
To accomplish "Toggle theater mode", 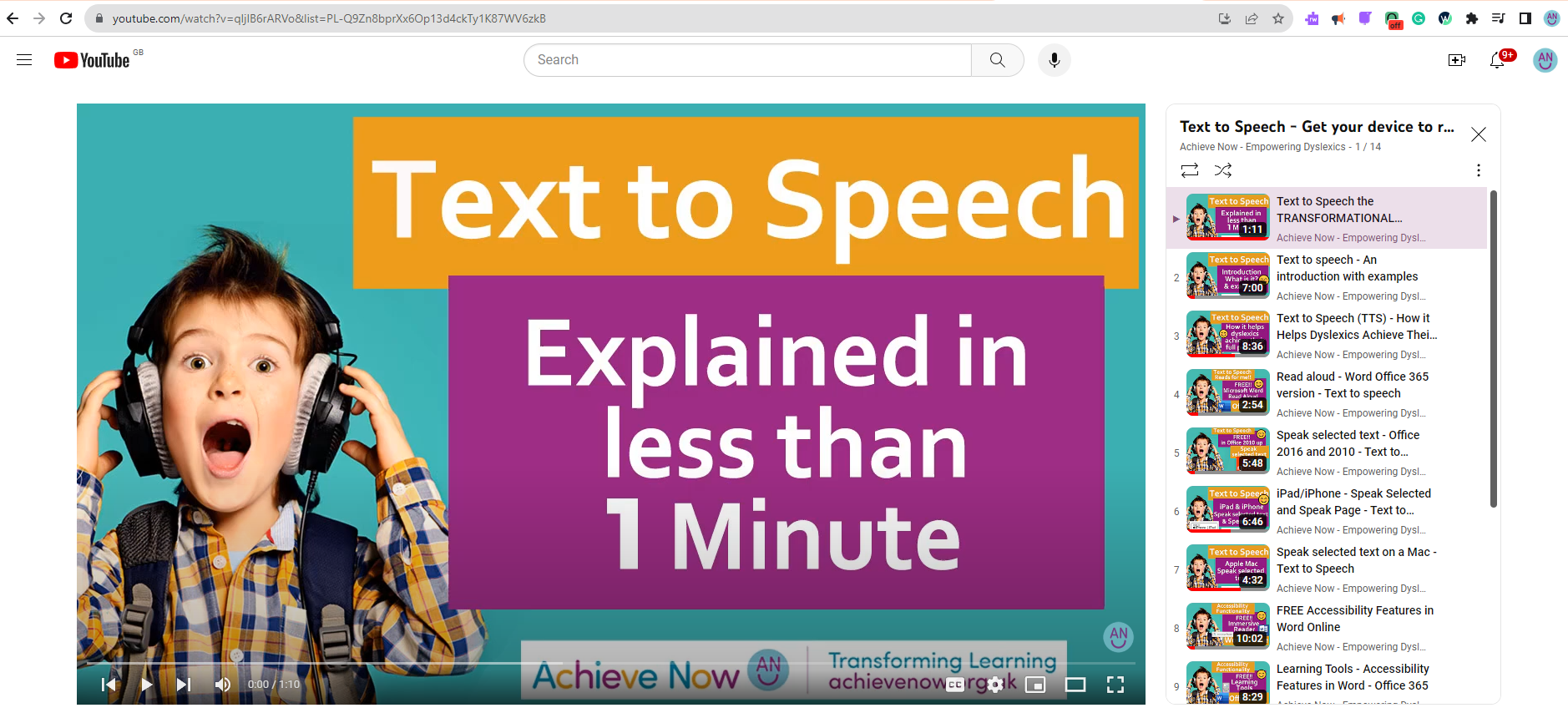I will 1075,685.
